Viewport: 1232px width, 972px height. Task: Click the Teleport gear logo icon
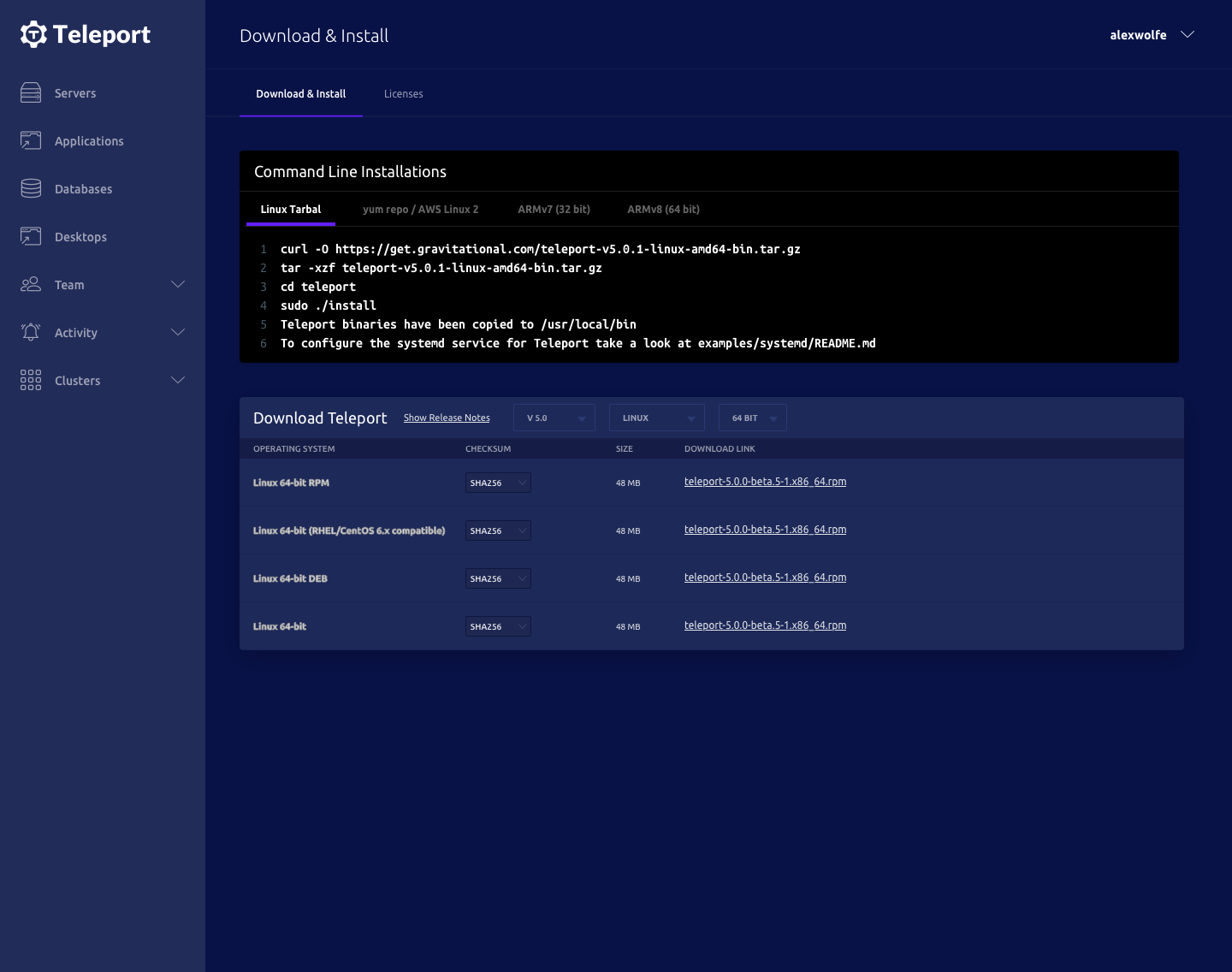click(x=33, y=34)
